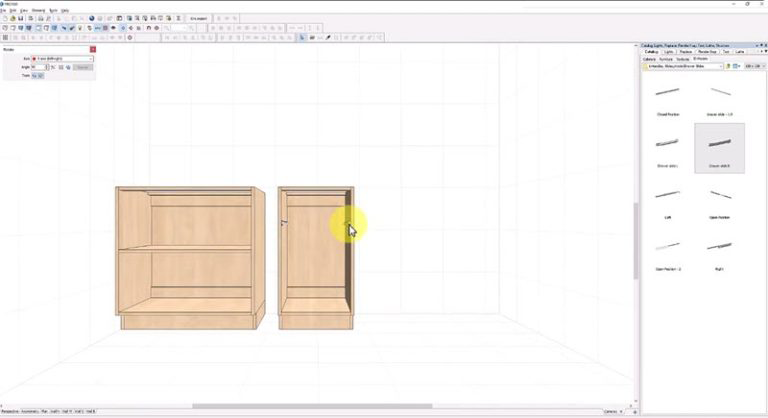Click the folder-up icon in catalog panel
Screen dimensions: 768x418
coord(727,66)
